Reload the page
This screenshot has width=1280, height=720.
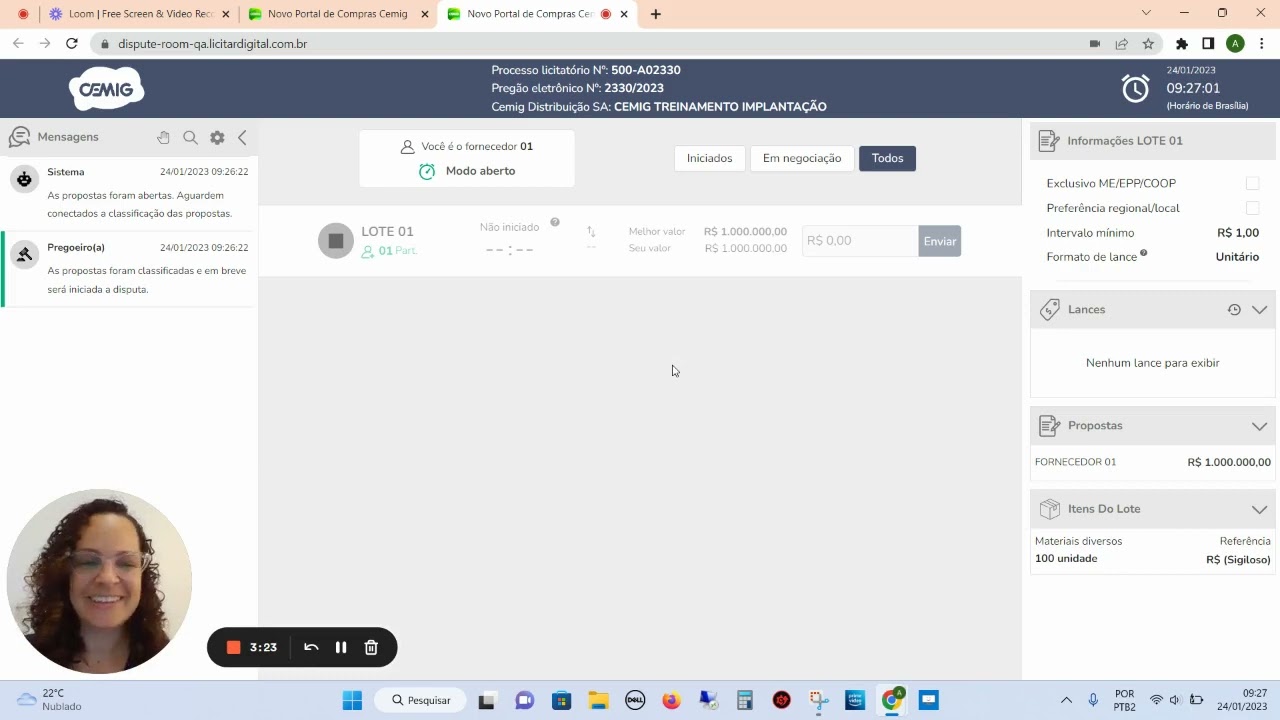(72, 44)
